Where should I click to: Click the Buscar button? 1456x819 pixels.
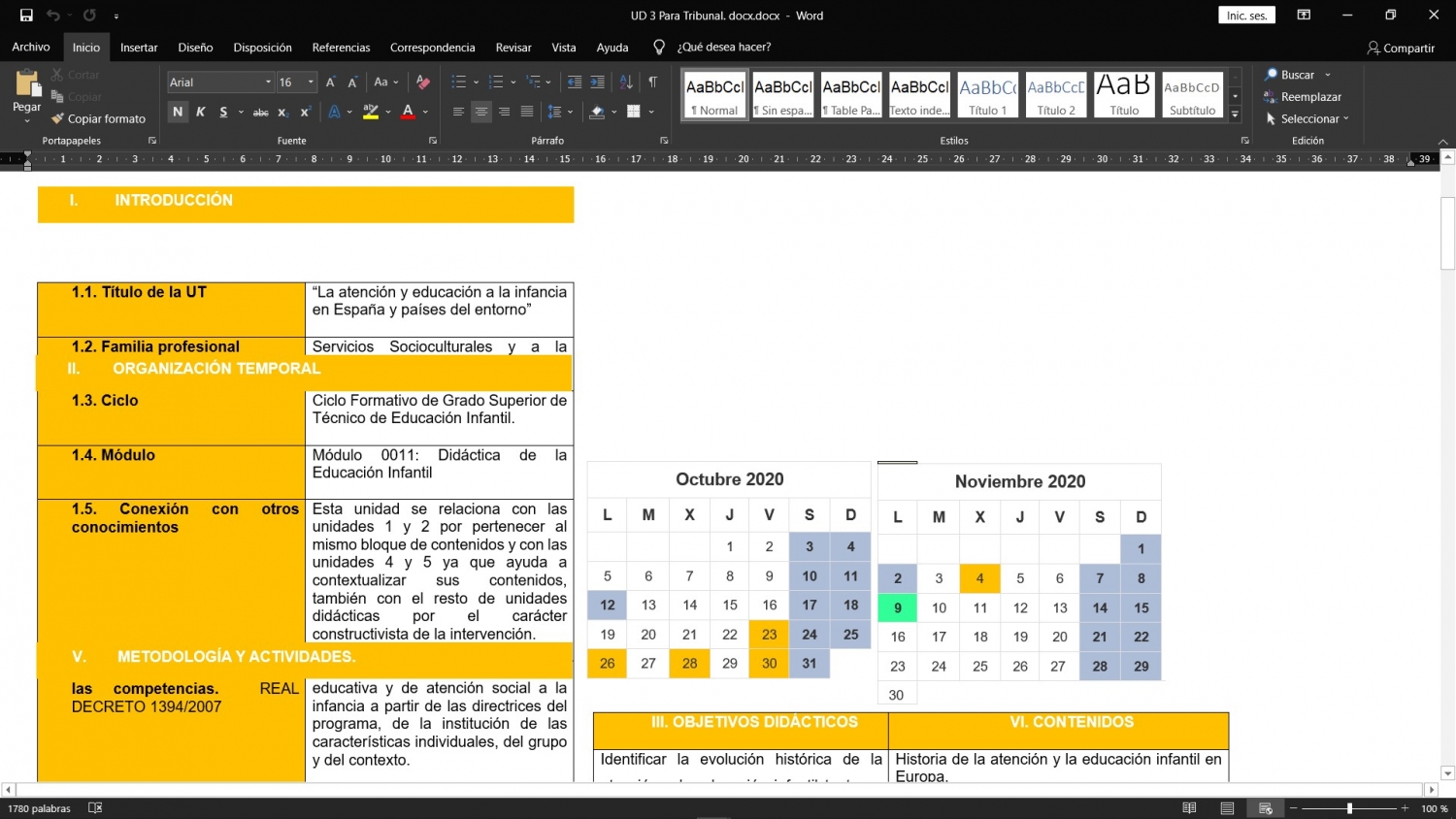click(1297, 75)
